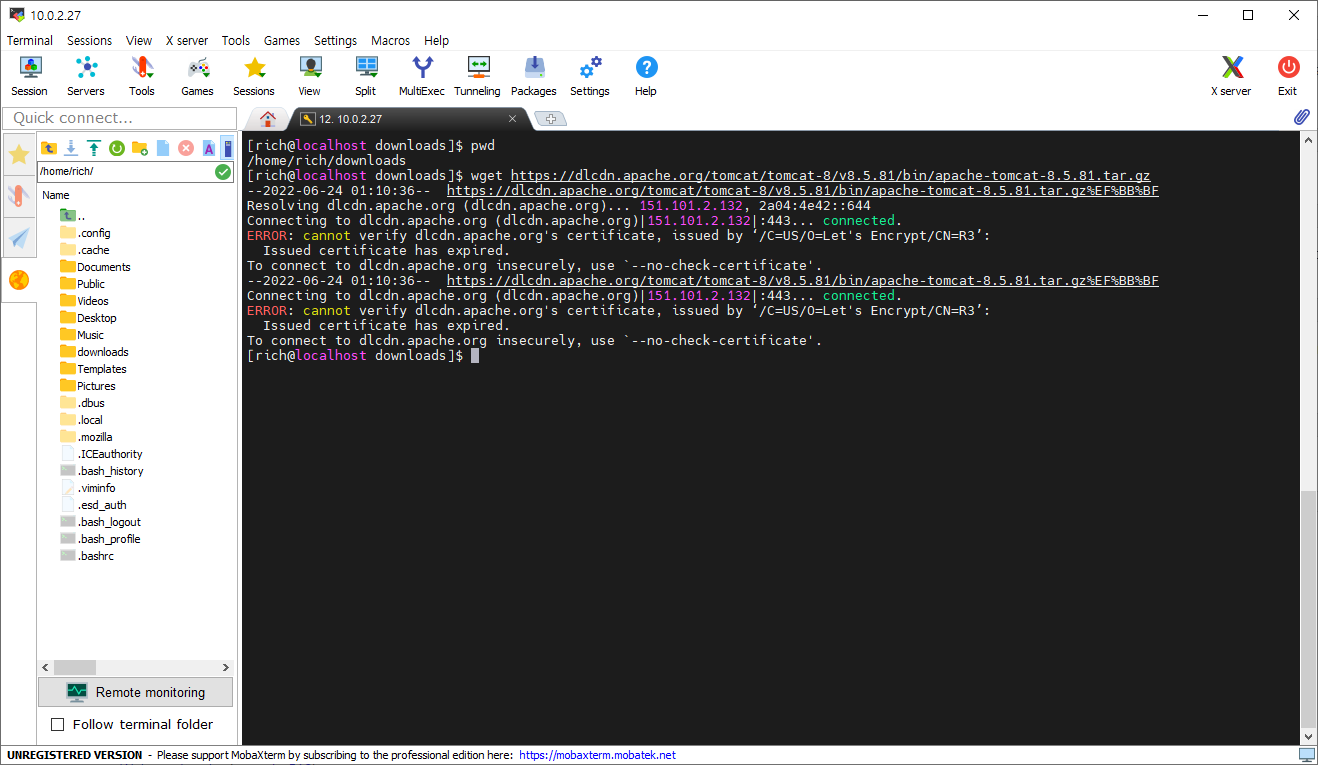Open the Settings menu in the menu bar
The image size is (1318, 765).
(x=335, y=41)
